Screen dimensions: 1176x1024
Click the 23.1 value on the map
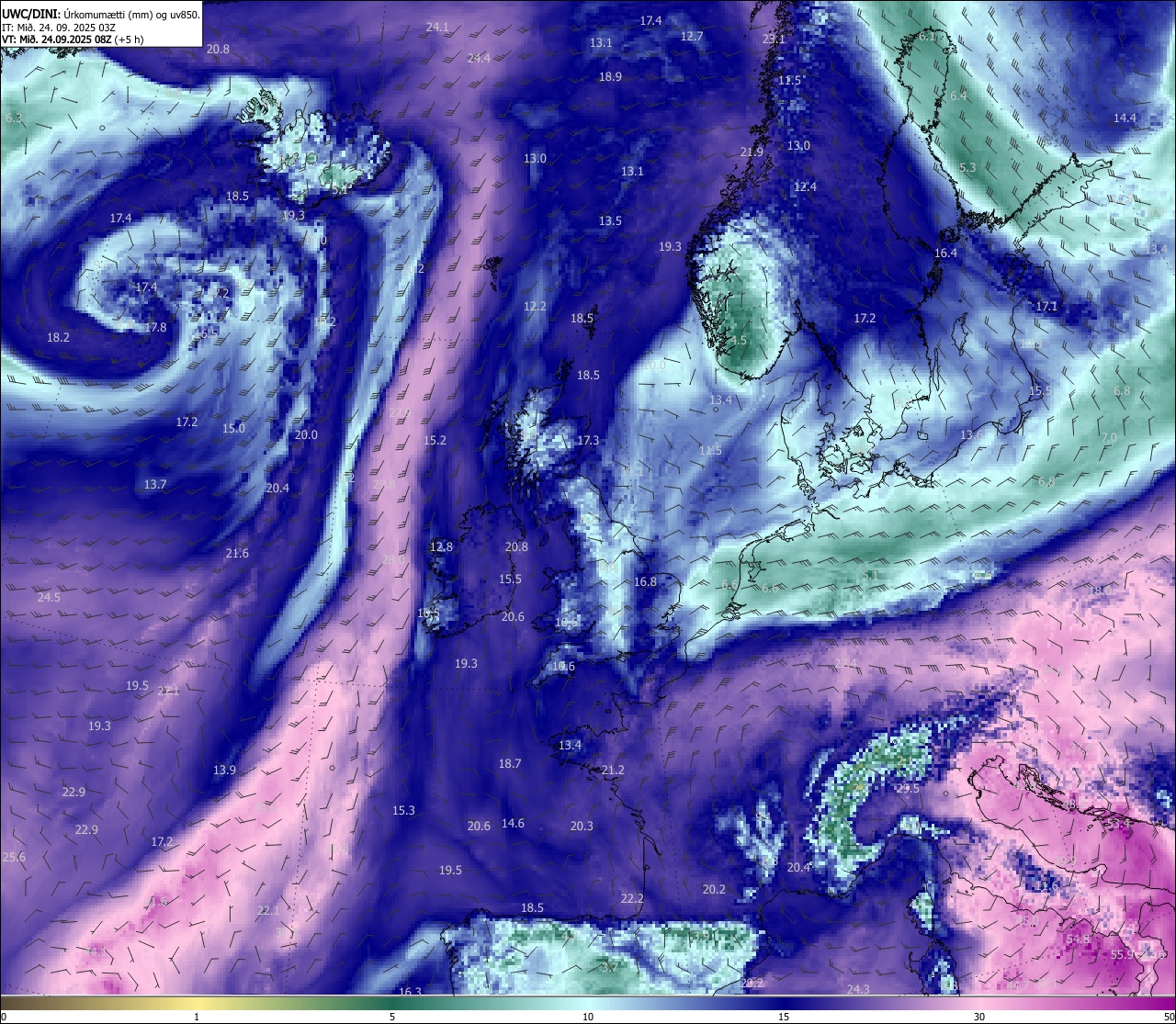[775, 39]
